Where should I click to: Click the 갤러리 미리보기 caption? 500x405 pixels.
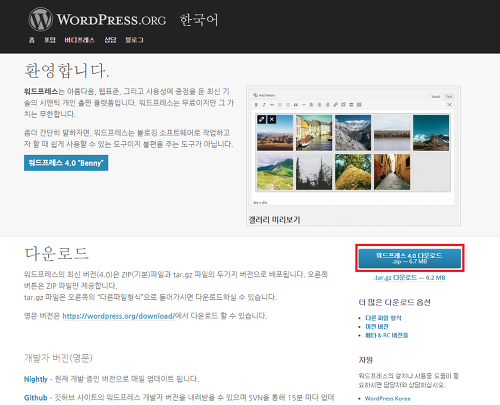coord(274,220)
